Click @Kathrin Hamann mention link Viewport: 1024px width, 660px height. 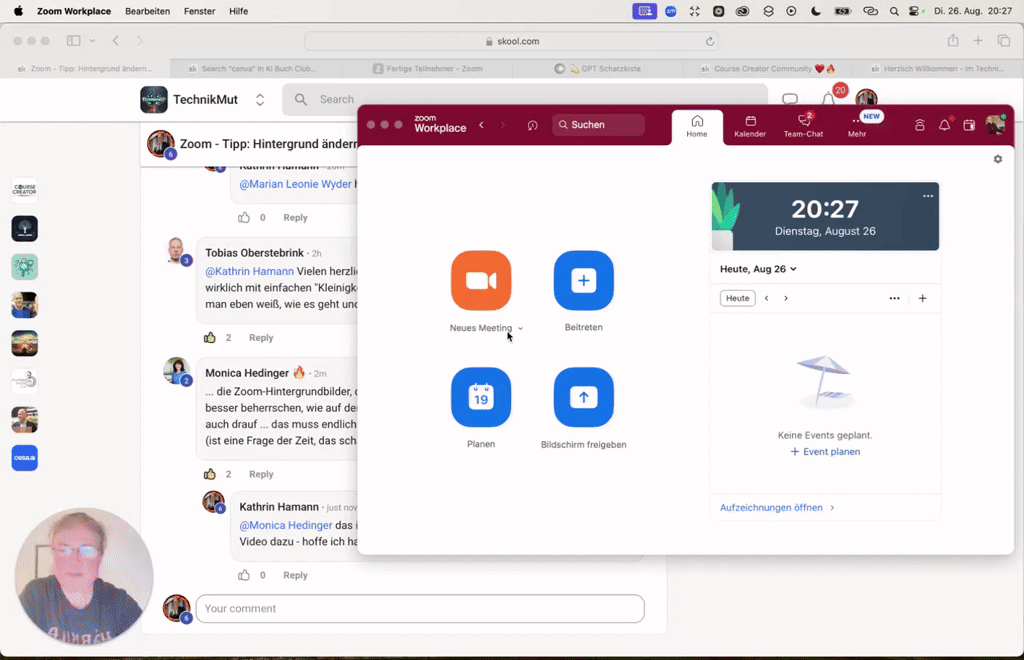[x=249, y=271]
